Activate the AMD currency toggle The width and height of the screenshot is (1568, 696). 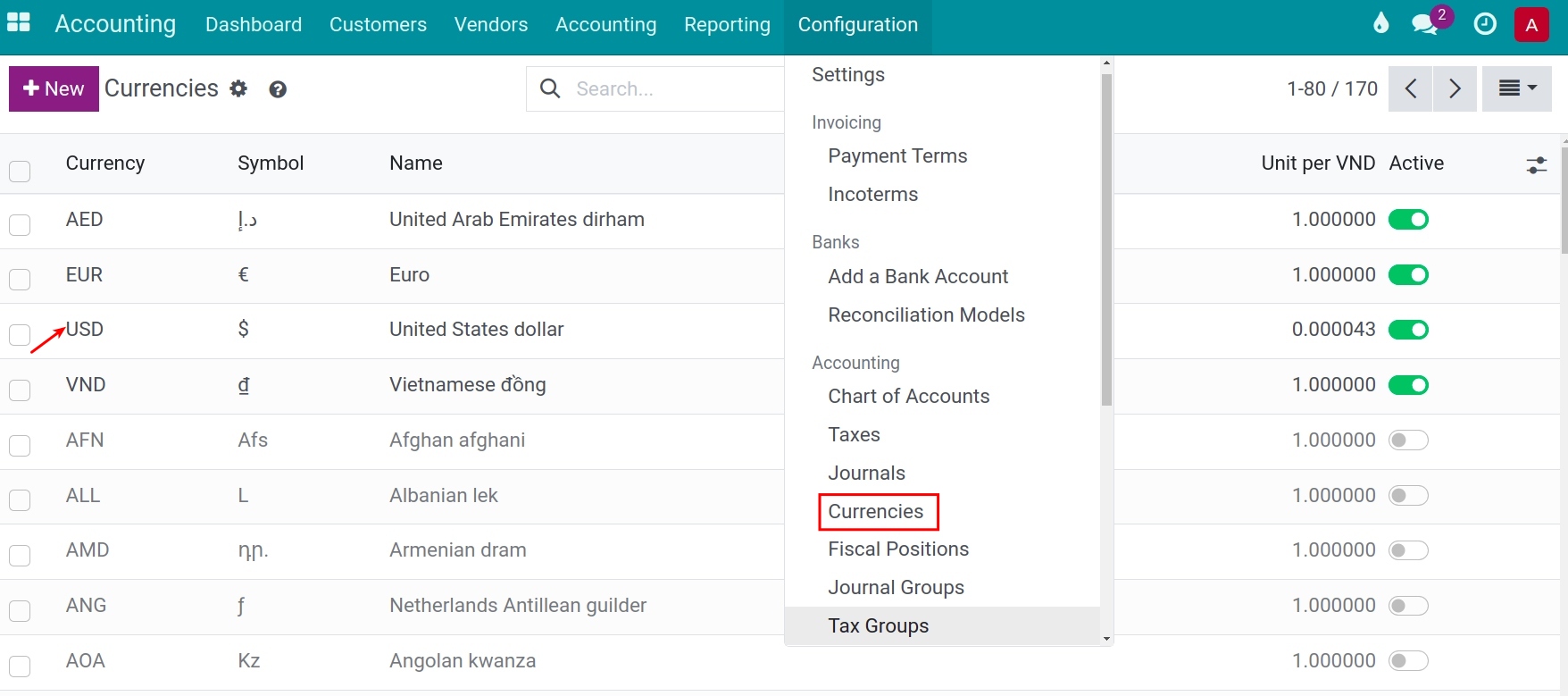pyautogui.click(x=1408, y=550)
